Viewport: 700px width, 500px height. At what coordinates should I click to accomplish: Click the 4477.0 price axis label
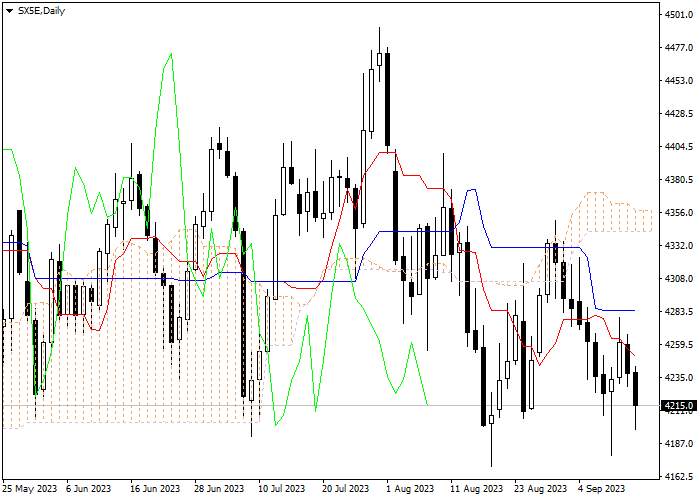[679, 48]
